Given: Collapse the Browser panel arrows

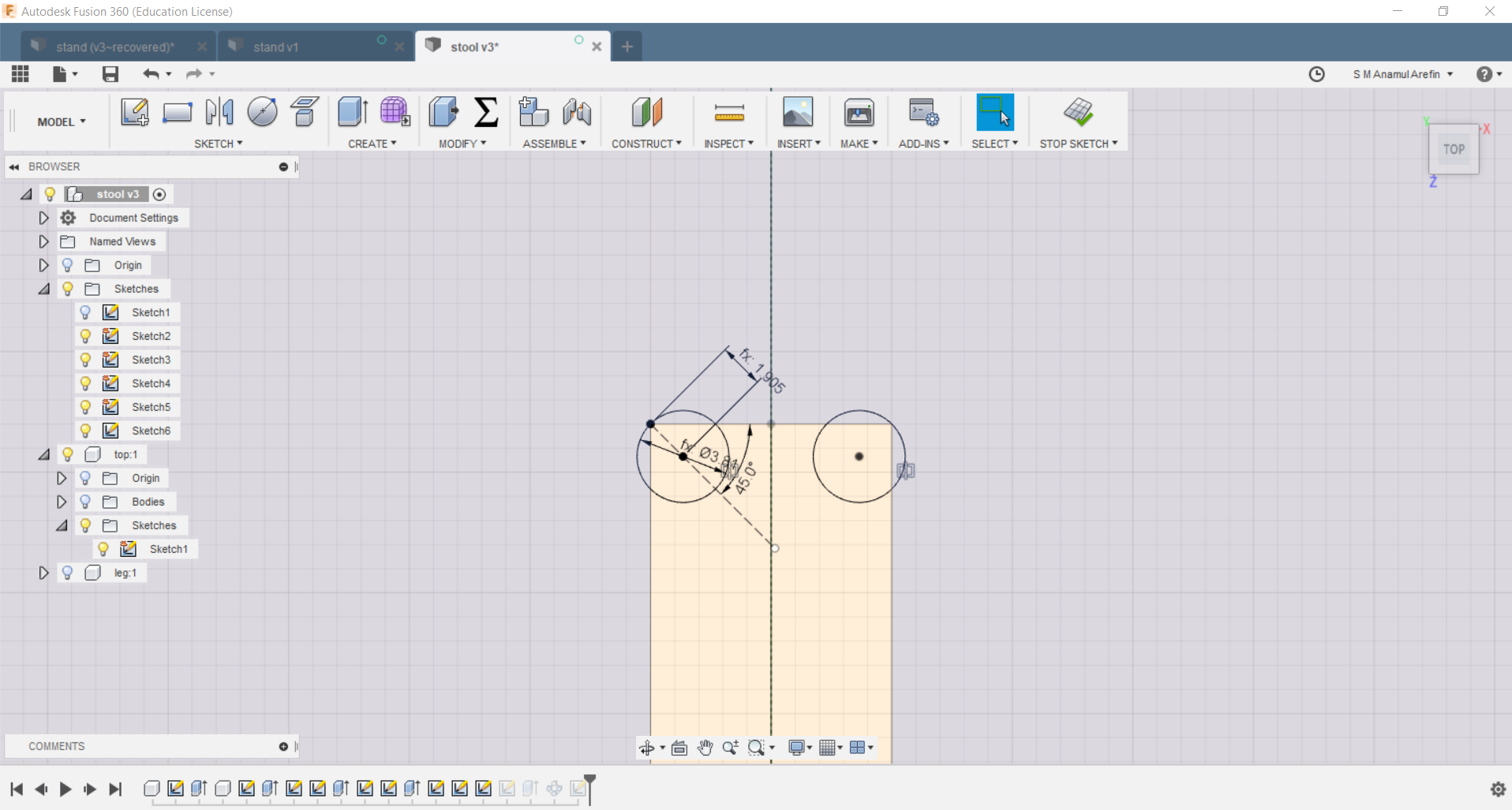Looking at the screenshot, I should click(x=14, y=167).
